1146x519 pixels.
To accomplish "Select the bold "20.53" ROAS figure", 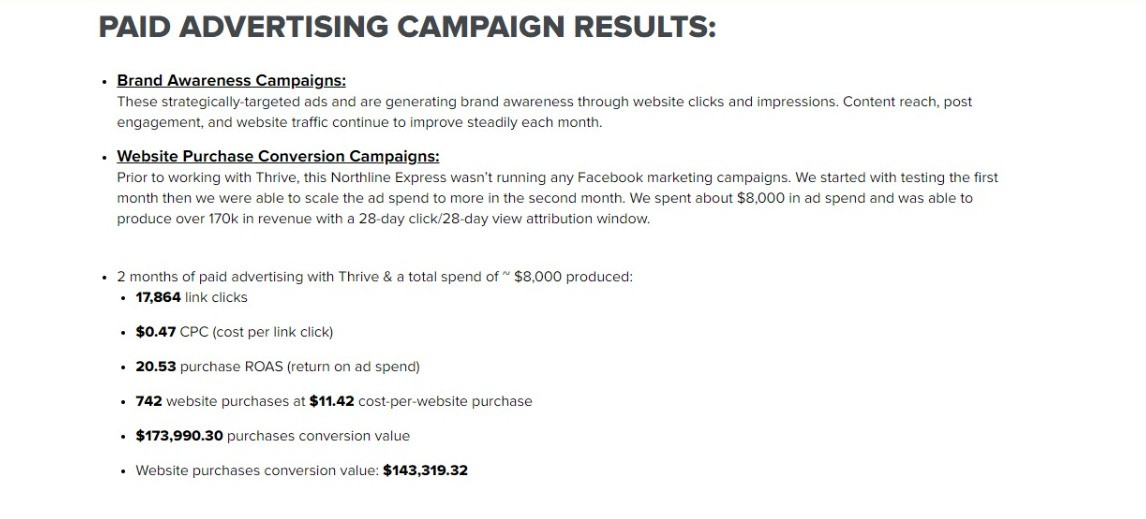I will (x=155, y=367).
